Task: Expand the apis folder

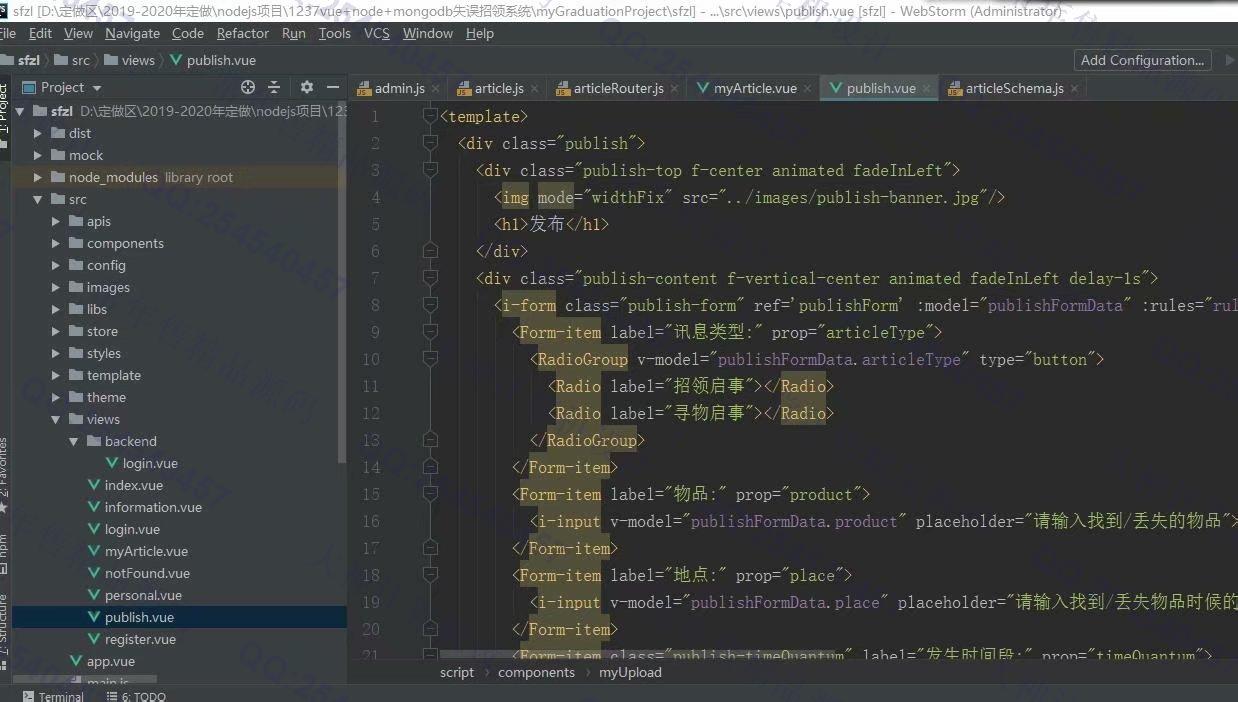Action: [x=56, y=221]
